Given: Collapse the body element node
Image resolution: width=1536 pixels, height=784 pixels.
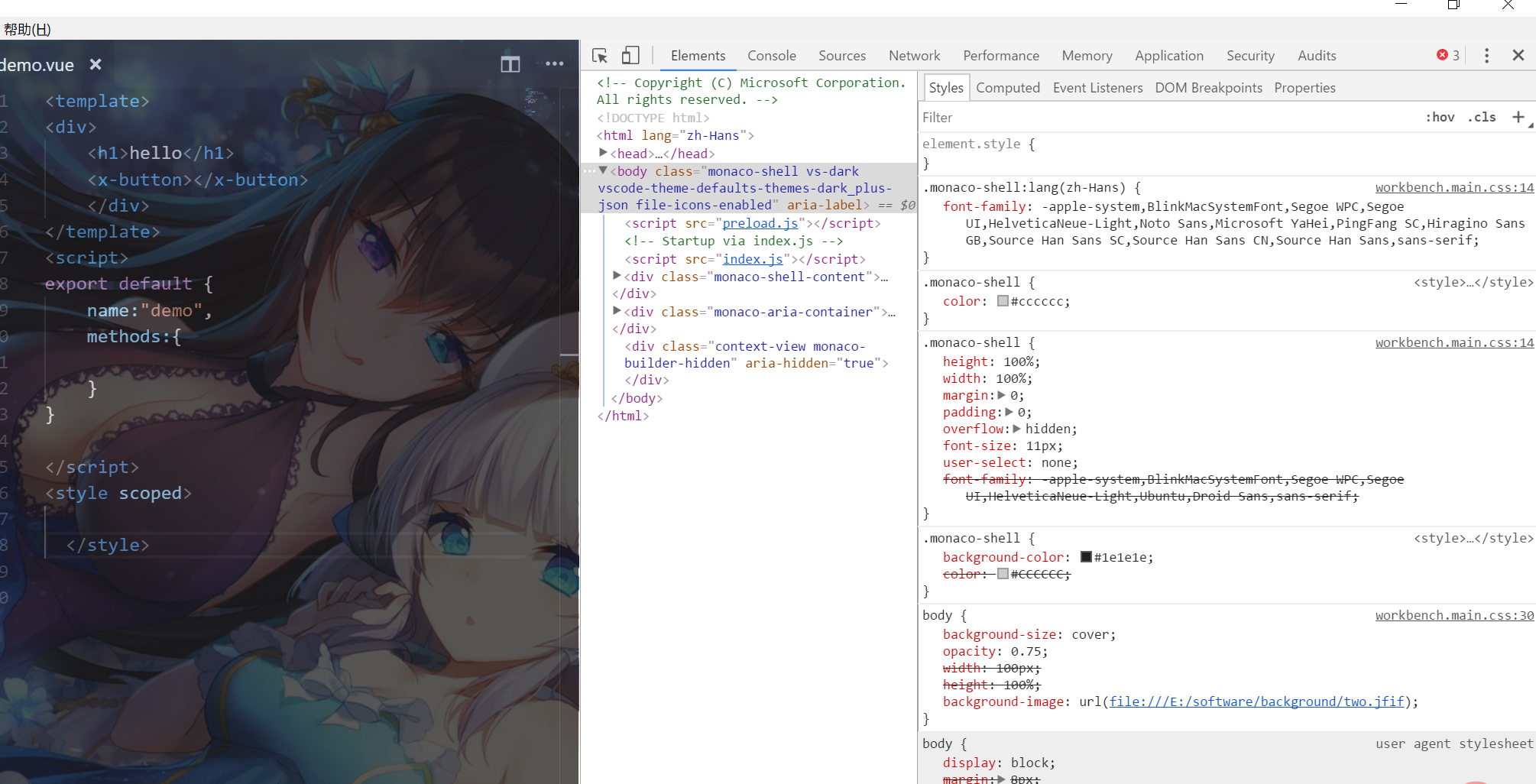Looking at the screenshot, I should click(x=603, y=170).
